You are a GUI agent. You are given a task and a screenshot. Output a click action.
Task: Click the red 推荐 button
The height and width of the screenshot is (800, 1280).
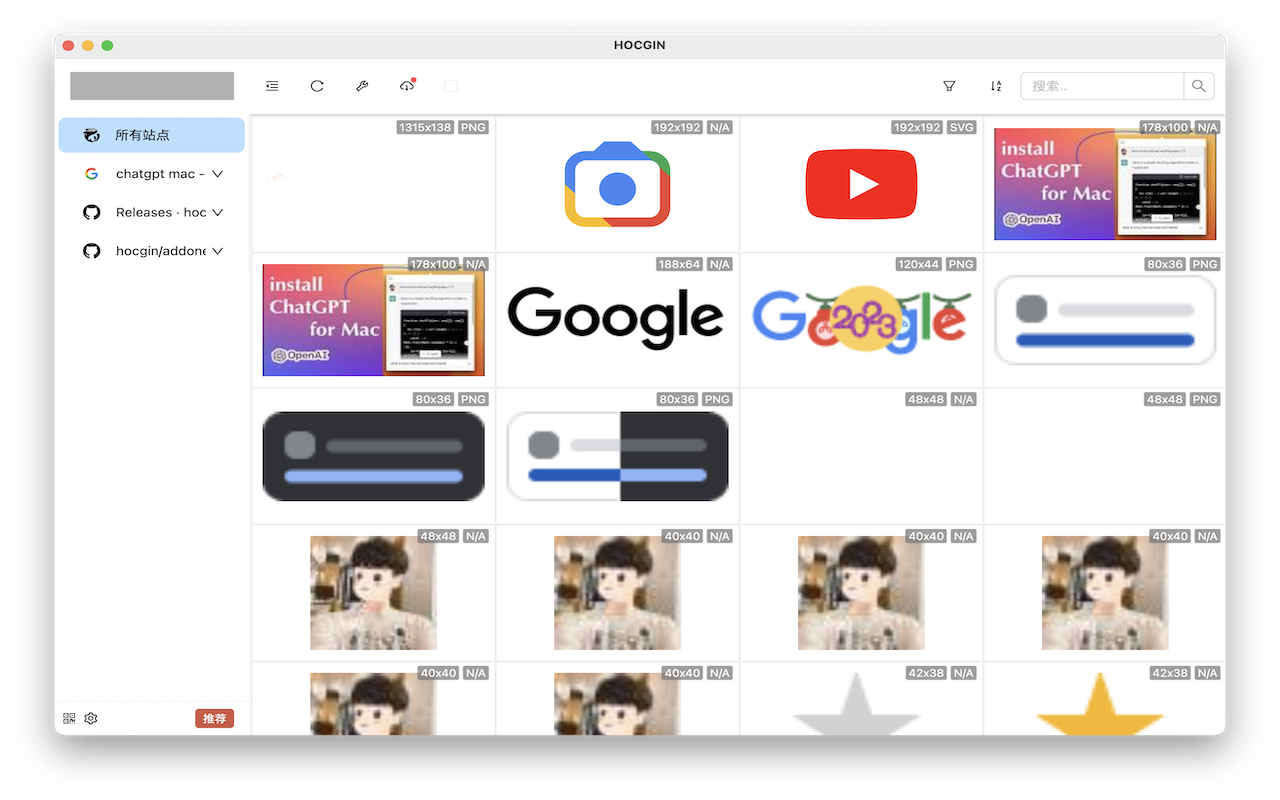214,718
